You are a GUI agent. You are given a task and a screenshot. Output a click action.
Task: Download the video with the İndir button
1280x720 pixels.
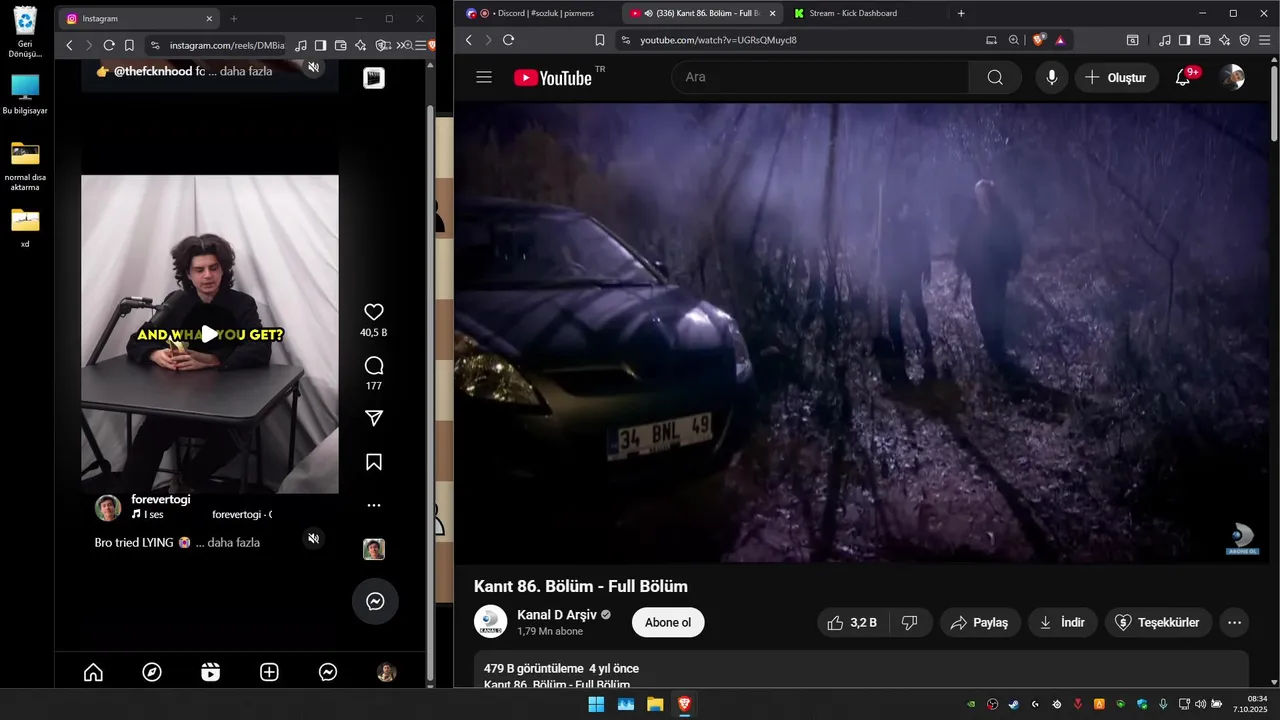[x=1062, y=623]
